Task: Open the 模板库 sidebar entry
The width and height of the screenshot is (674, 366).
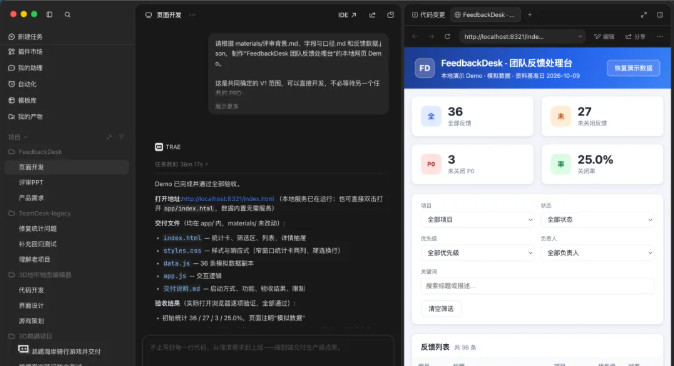Action: pos(22,100)
